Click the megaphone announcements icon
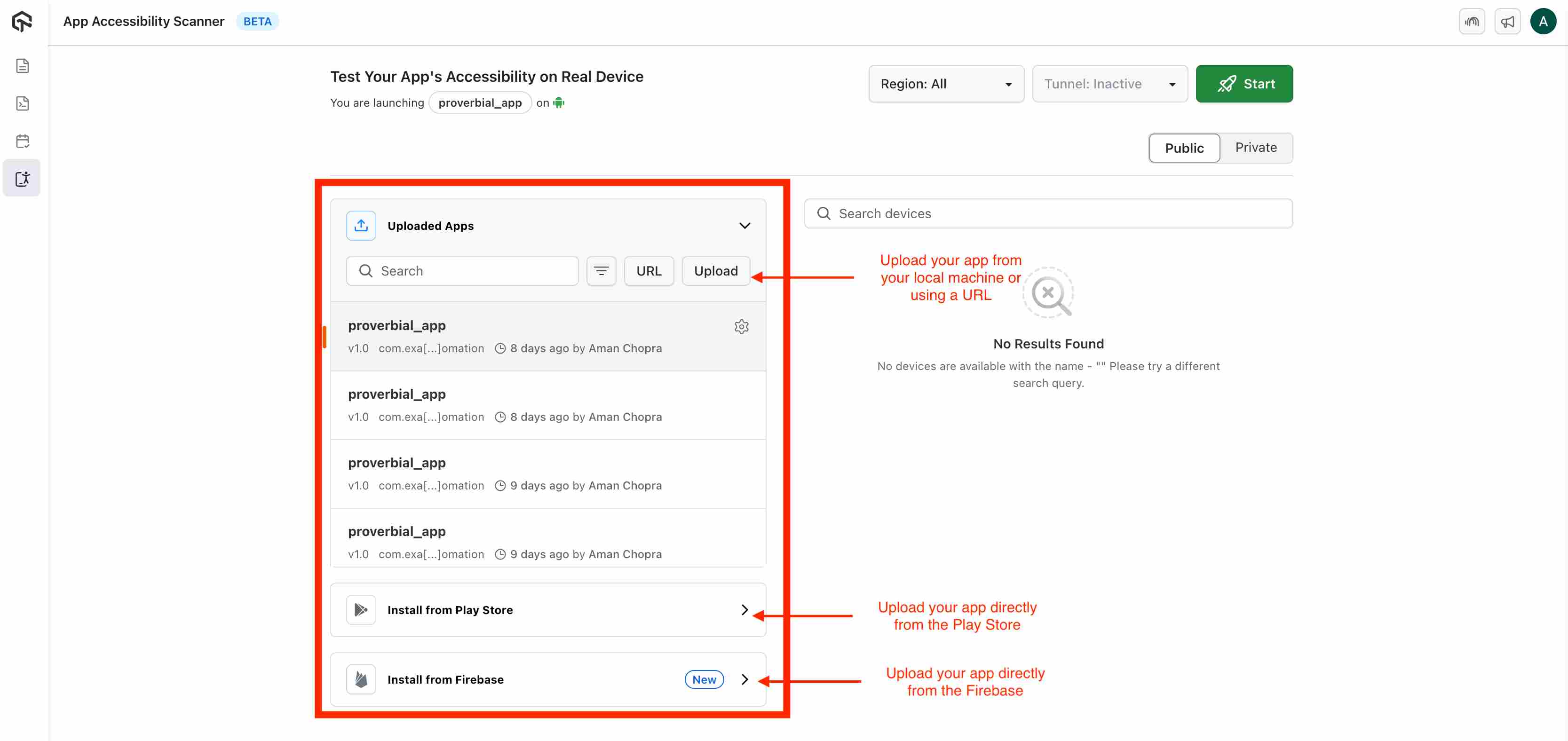The width and height of the screenshot is (1568, 741). tap(1507, 22)
